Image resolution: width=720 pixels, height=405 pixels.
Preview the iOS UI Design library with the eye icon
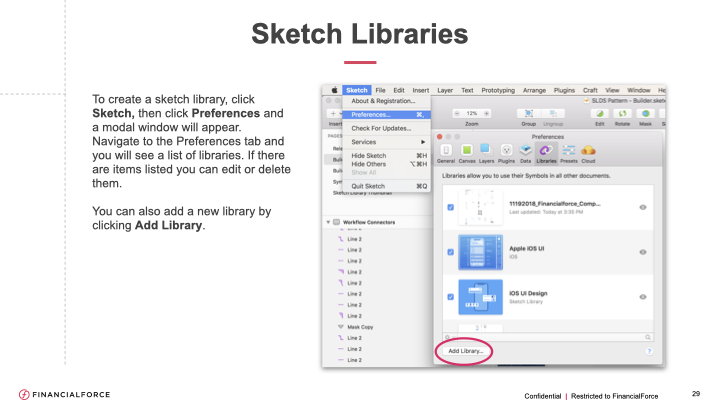643,297
